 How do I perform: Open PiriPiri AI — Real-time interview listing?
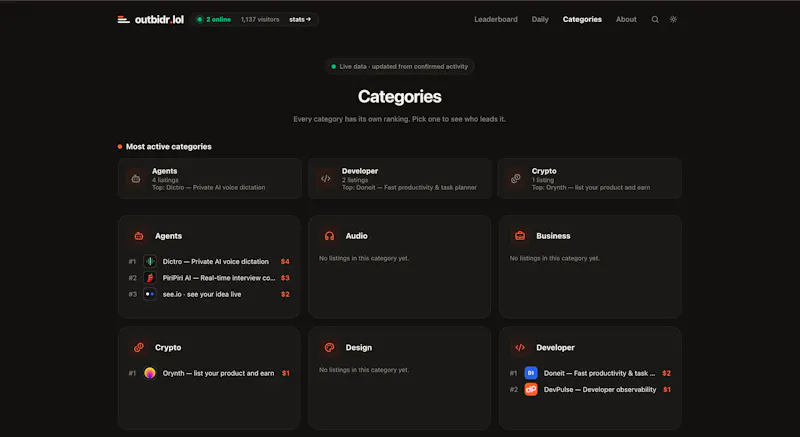(x=218, y=277)
